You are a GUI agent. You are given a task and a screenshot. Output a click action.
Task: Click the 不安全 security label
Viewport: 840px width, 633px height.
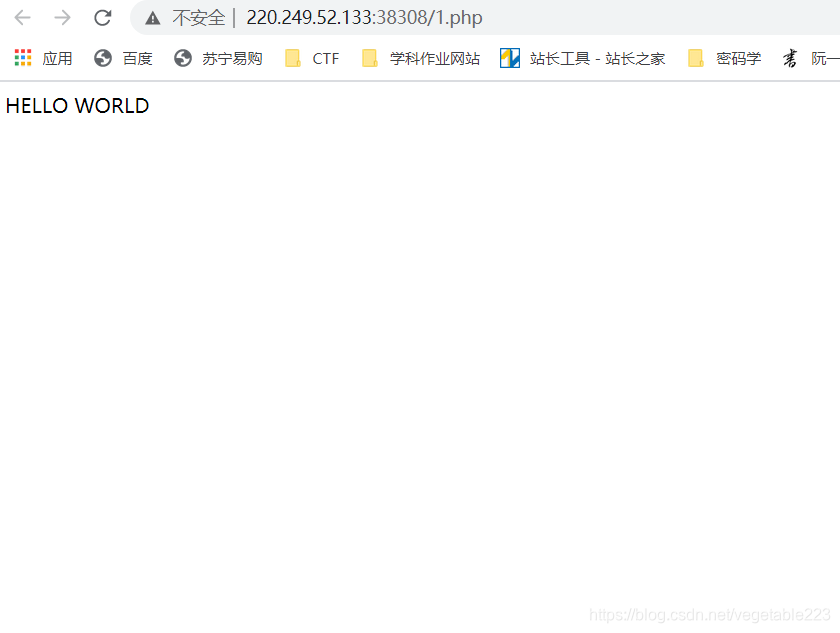pyautogui.click(x=199, y=18)
